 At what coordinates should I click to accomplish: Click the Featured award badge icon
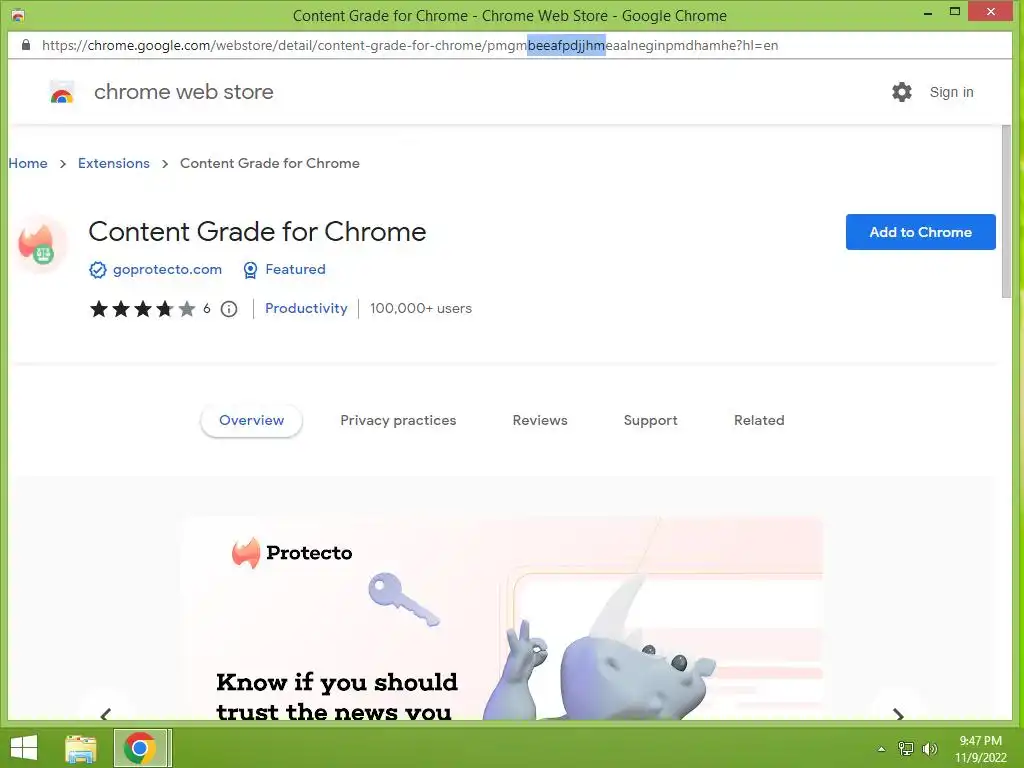(x=250, y=270)
